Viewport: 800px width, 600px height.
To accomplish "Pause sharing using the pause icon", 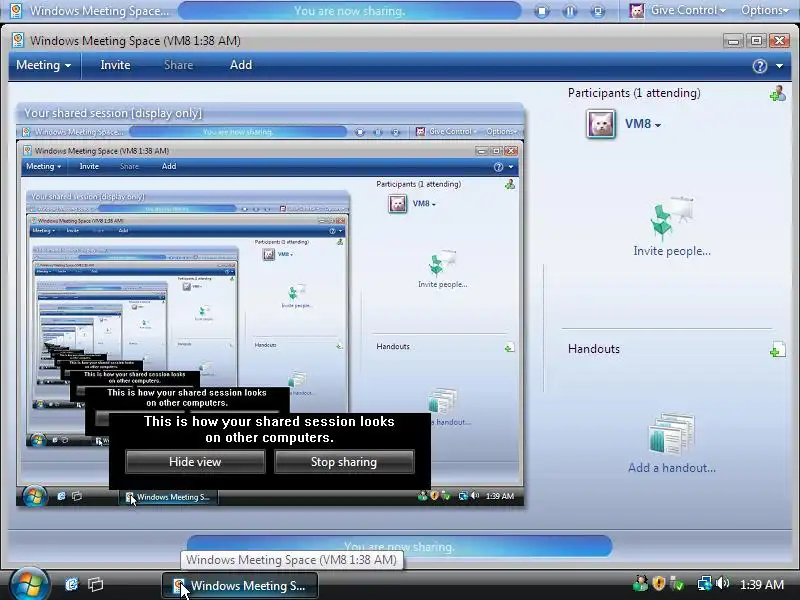I will [x=570, y=11].
